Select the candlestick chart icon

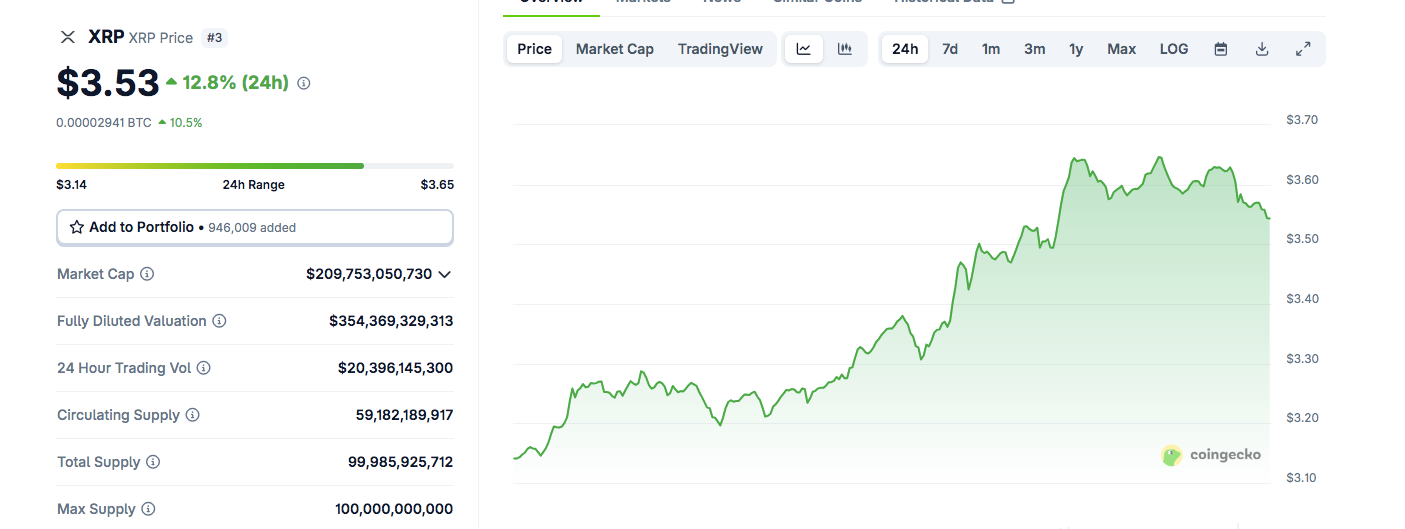pyautogui.click(x=845, y=49)
